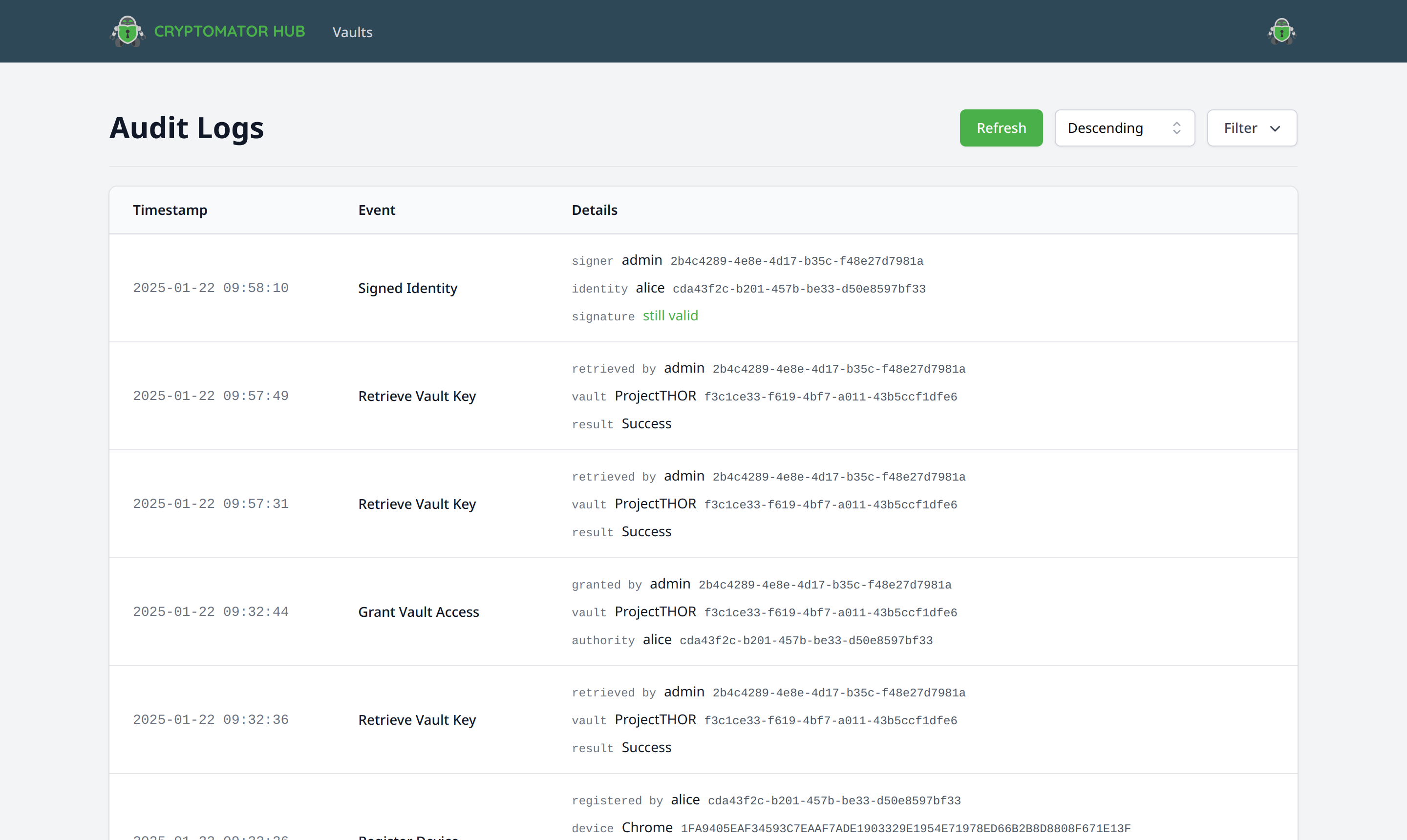1407x840 pixels.
Task: Click ProjectTHOR vault in the 09:57:49 row
Action: (x=656, y=396)
